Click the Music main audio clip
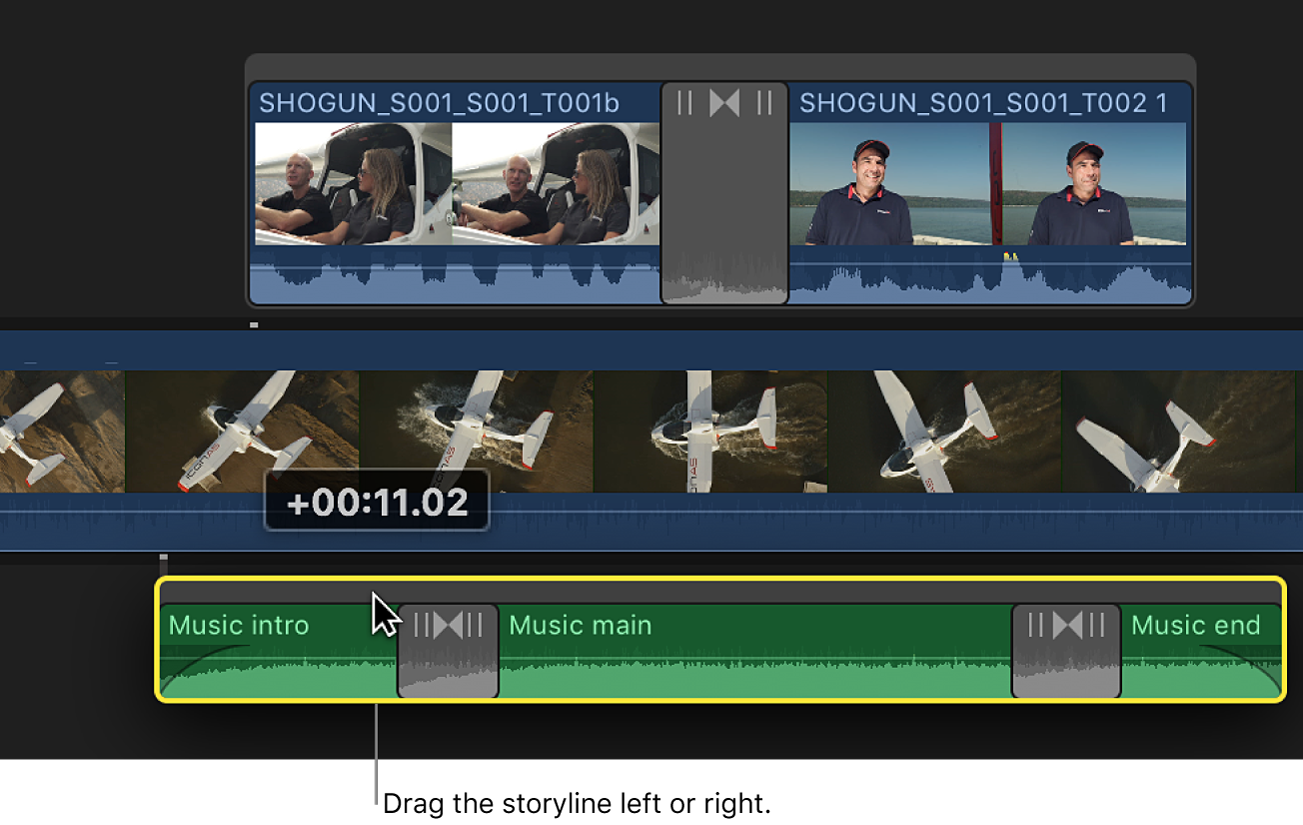Screen dimensions: 1303x825 (755, 651)
